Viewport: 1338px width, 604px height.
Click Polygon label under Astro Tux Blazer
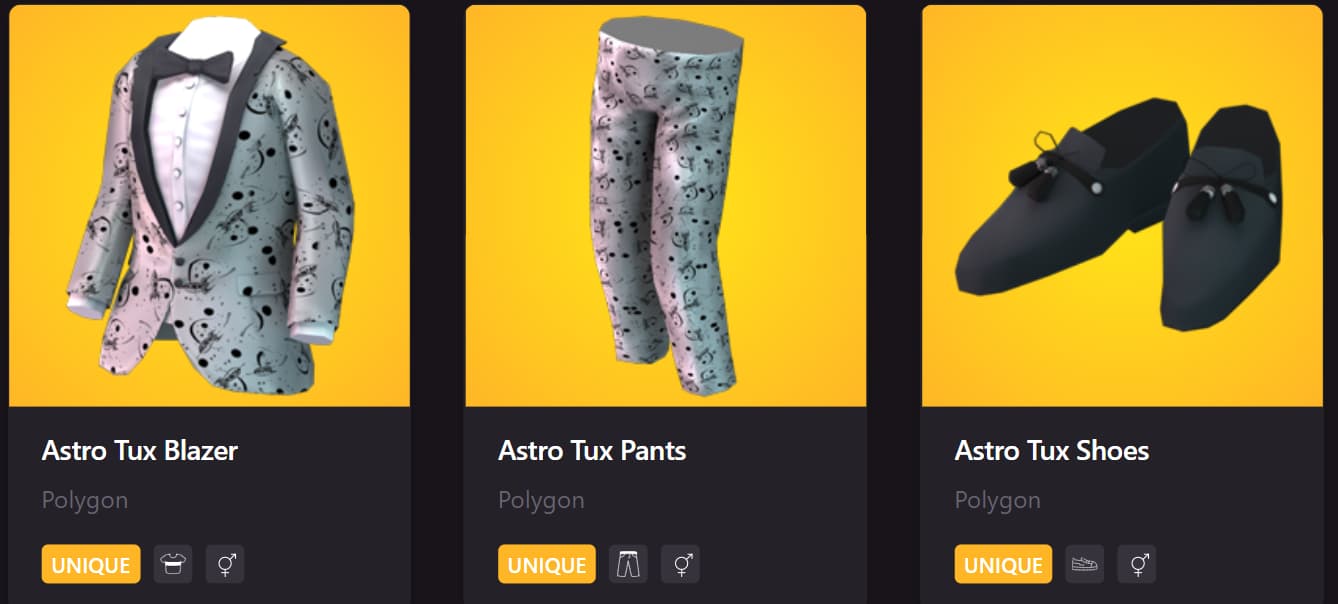tap(85, 500)
